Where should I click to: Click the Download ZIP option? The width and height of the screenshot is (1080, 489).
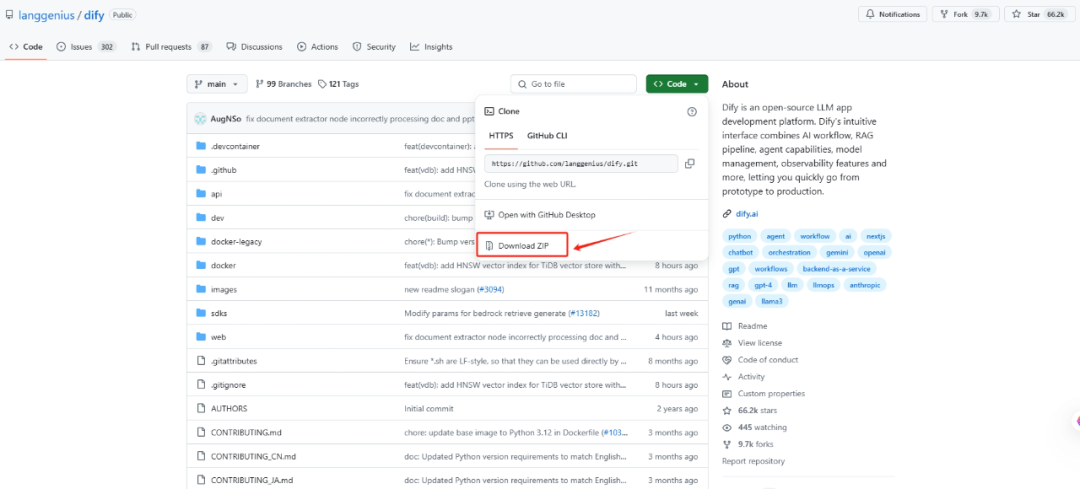[x=522, y=245]
